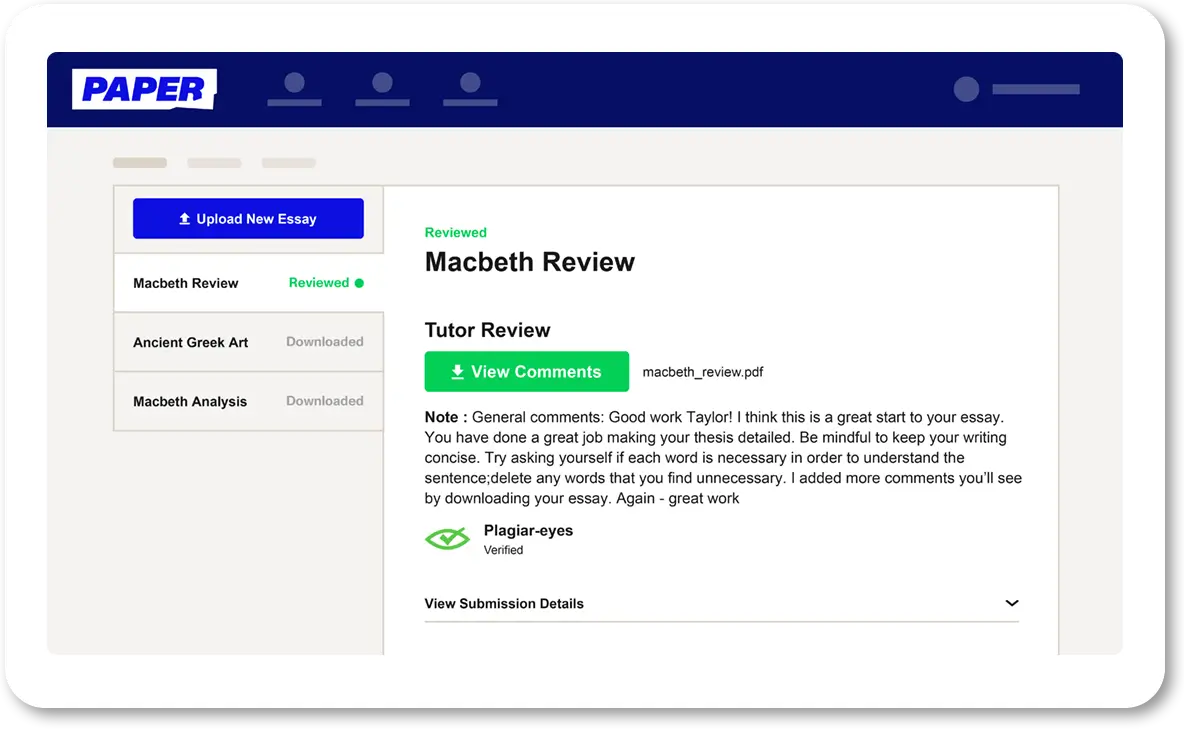1184x729 pixels.
Task: Click the Upload New Essay button
Action: pos(248,218)
